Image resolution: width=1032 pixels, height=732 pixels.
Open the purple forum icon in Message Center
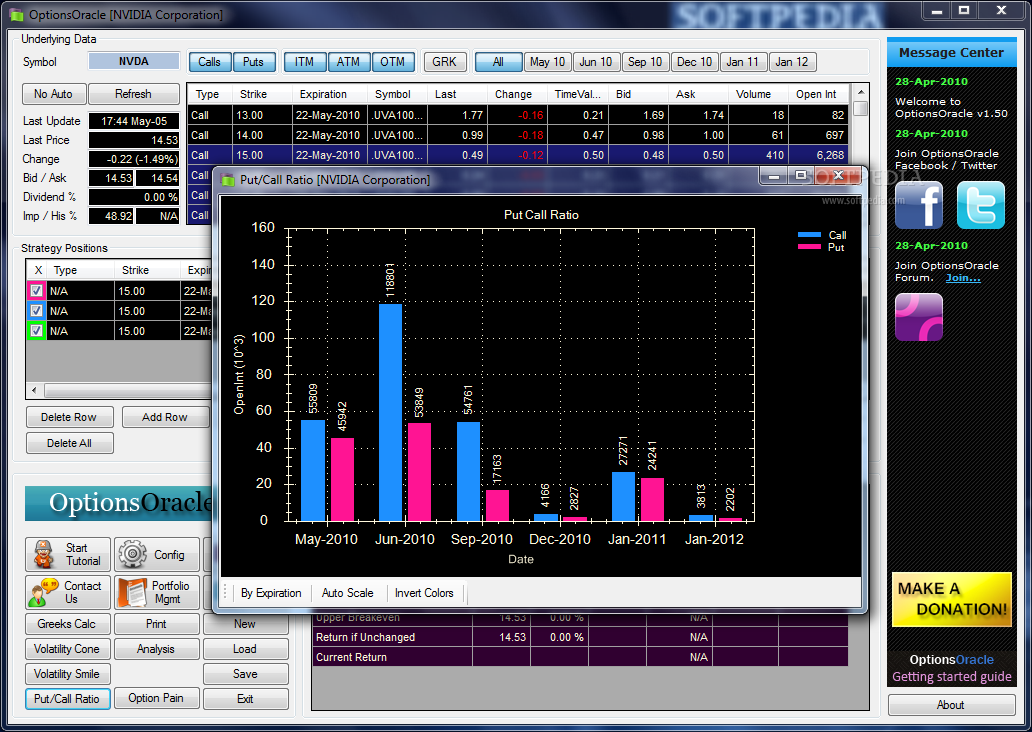click(x=919, y=317)
